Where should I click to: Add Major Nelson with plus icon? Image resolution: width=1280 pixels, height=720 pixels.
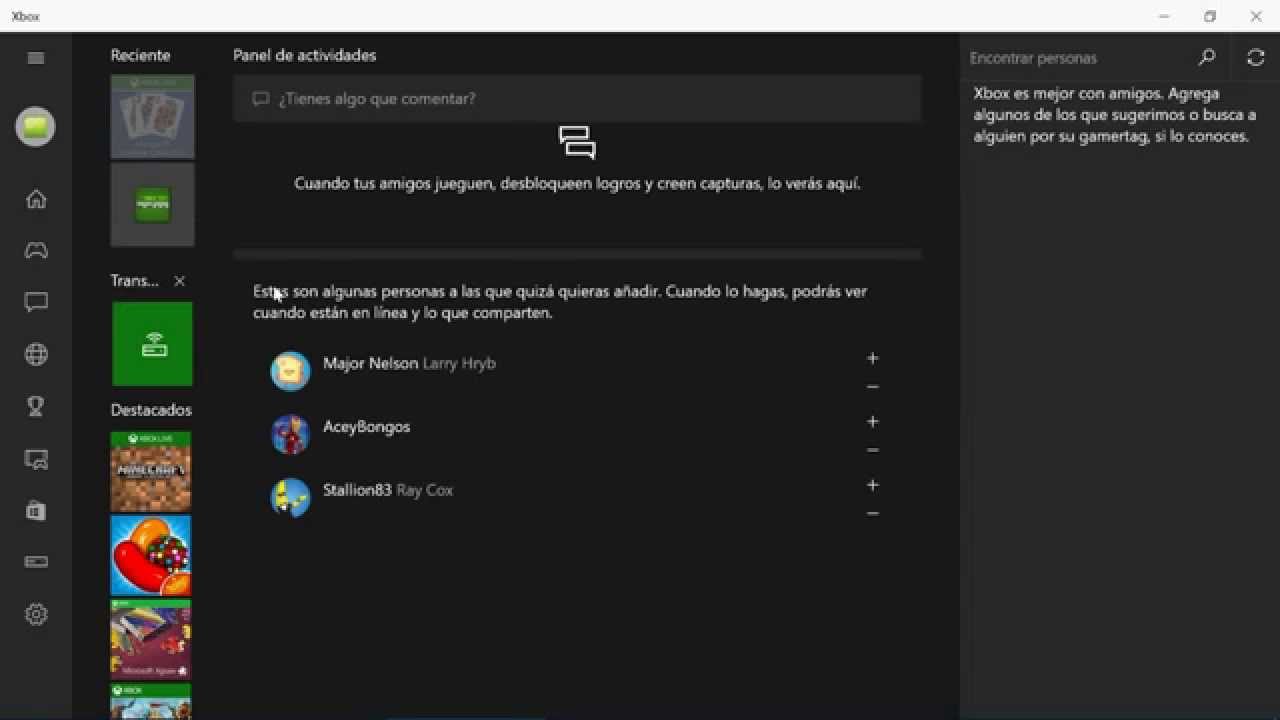point(872,358)
